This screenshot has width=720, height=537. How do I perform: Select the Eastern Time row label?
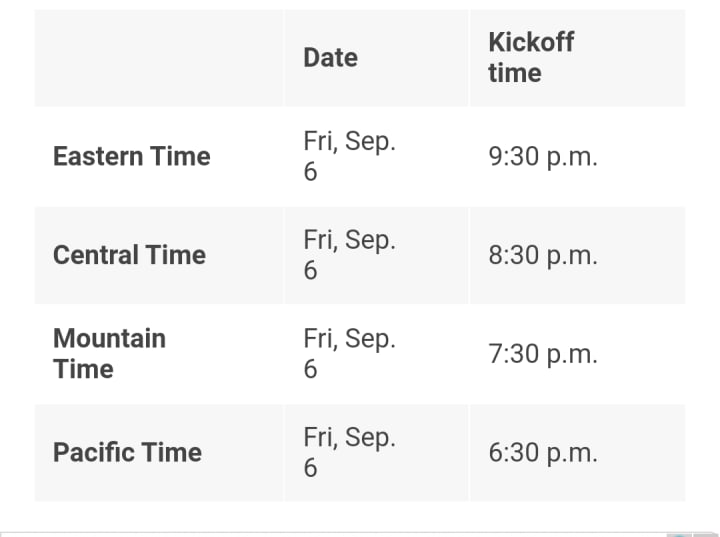[131, 156]
